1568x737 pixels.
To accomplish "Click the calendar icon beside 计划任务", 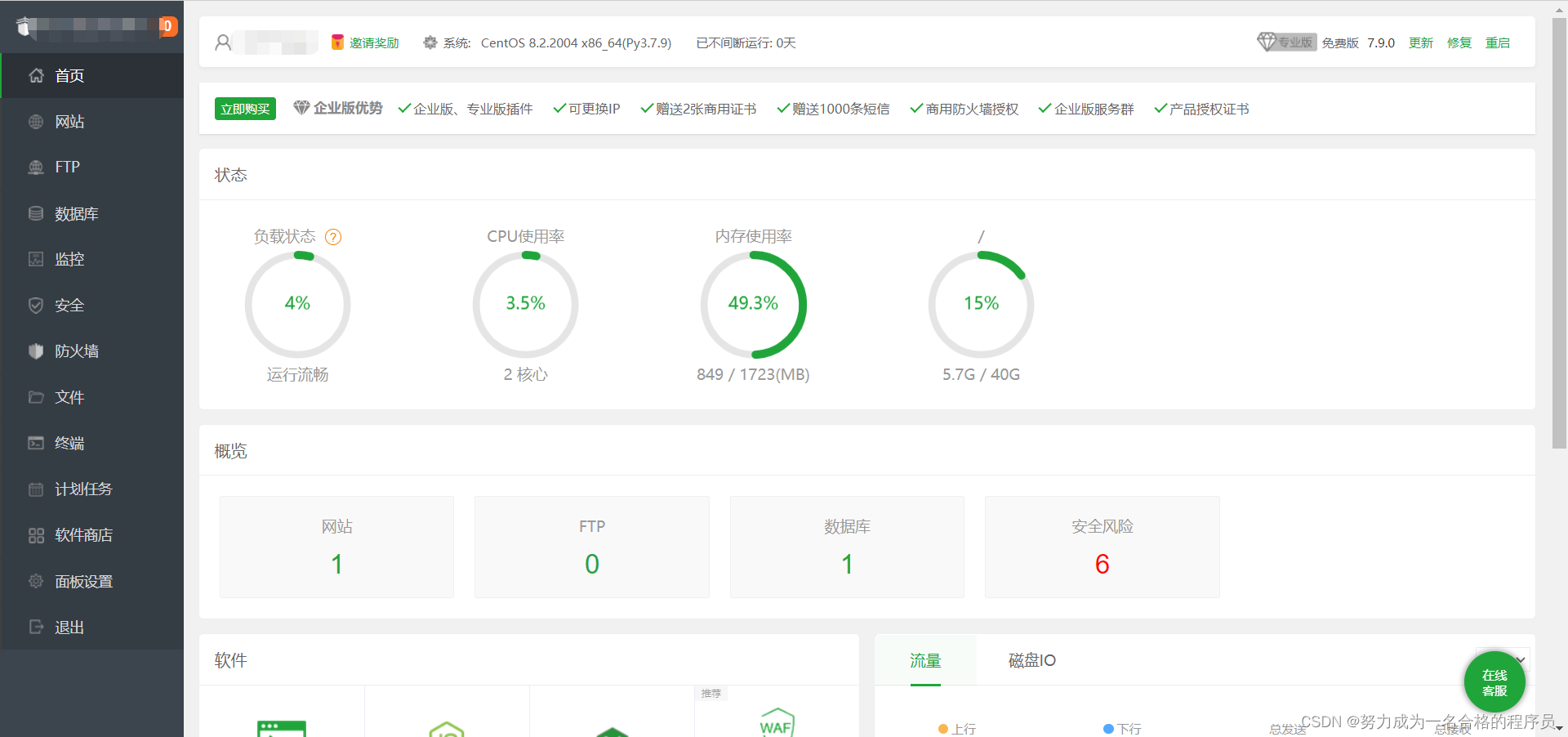I will 36,489.
